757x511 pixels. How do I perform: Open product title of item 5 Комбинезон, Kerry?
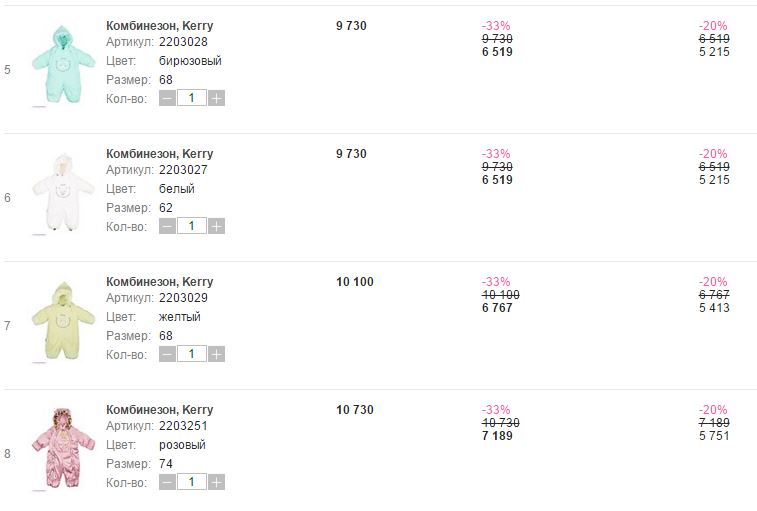159,26
